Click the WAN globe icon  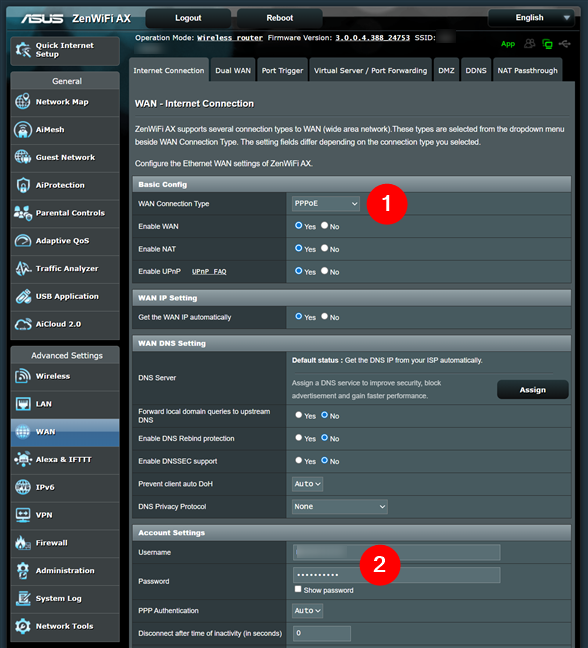pos(23,431)
